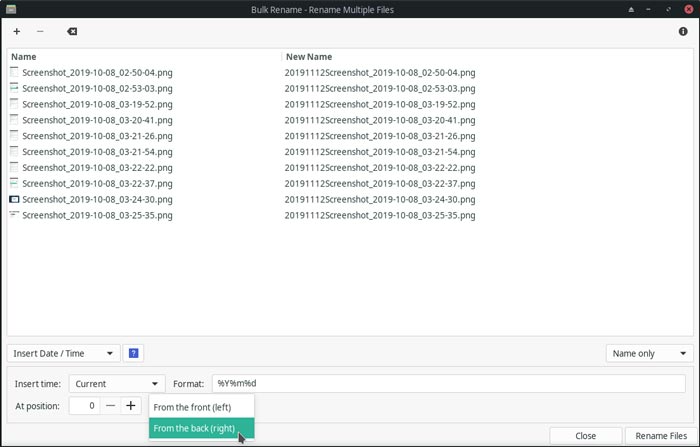Click new name 20191112Screenshot_2019-10-08_03-21-26.png
Viewport: 700px width, 447px height.
coord(380,136)
